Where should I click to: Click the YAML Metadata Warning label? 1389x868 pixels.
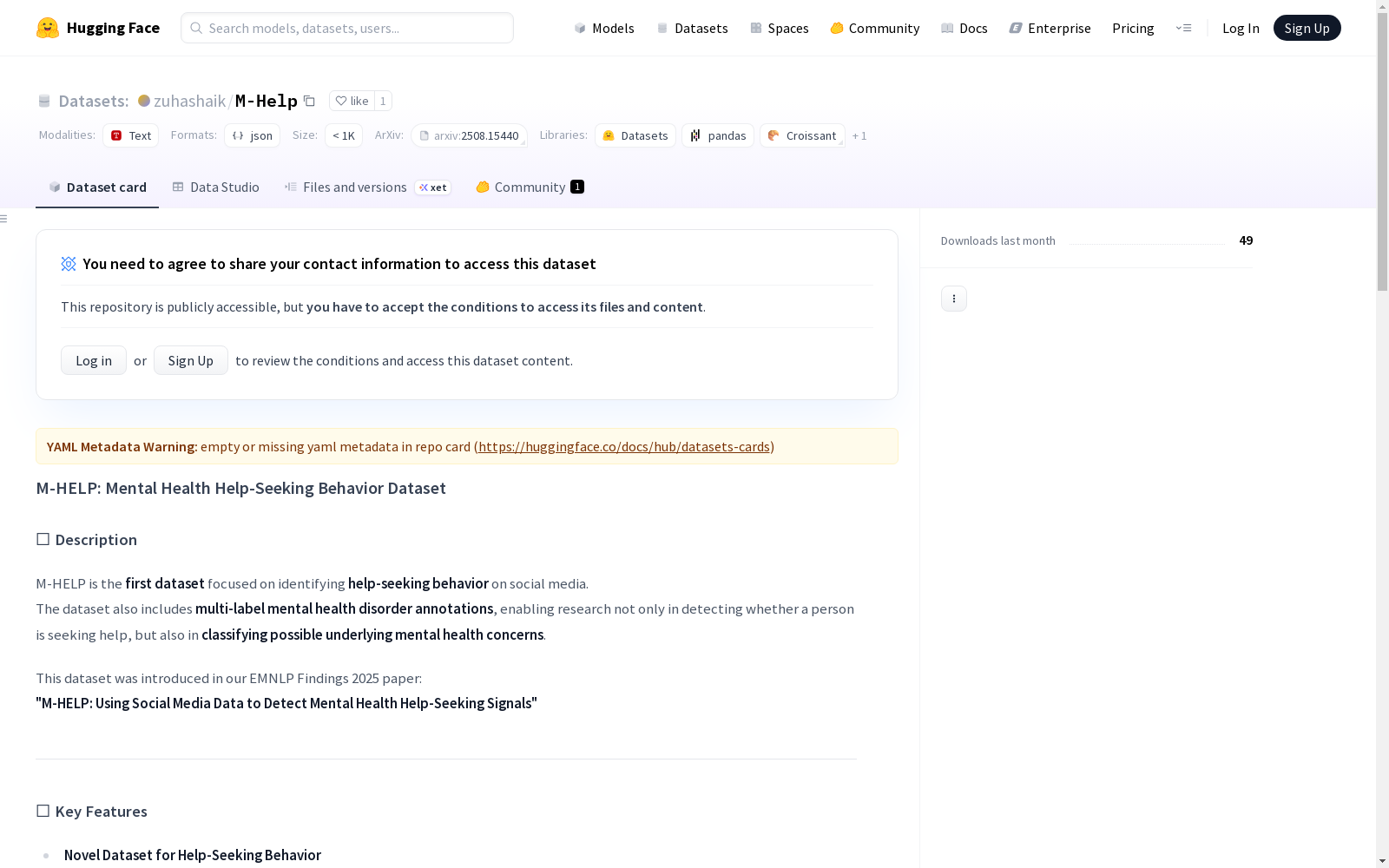[x=122, y=446]
